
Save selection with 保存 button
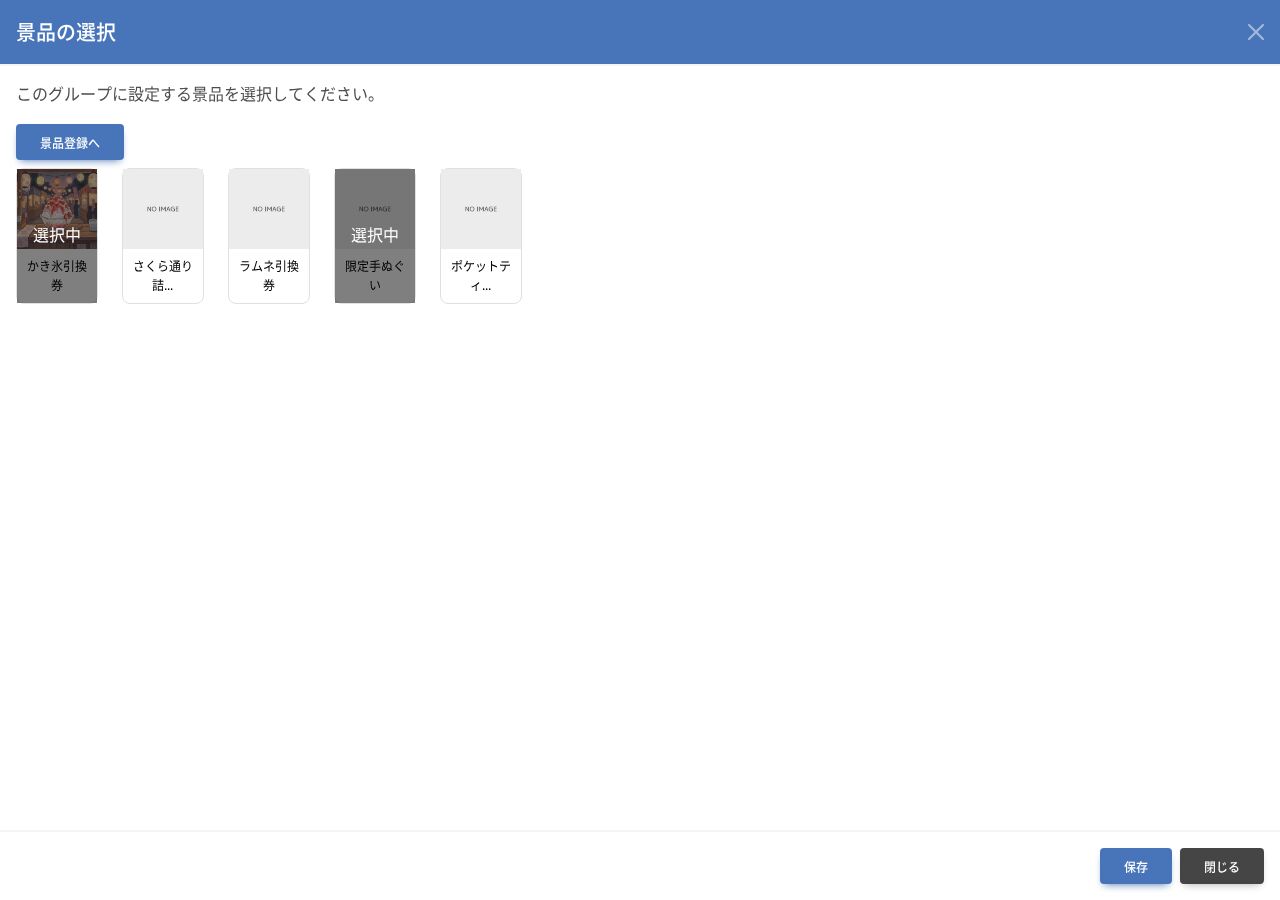[1136, 866]
